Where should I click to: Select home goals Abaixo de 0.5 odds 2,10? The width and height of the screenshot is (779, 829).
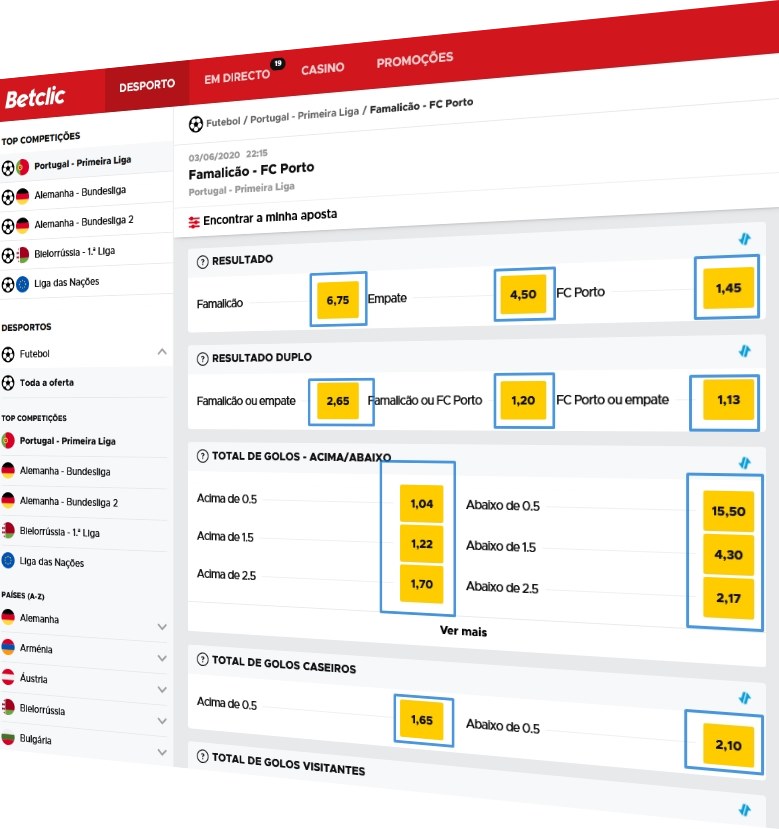pos(728,745)
